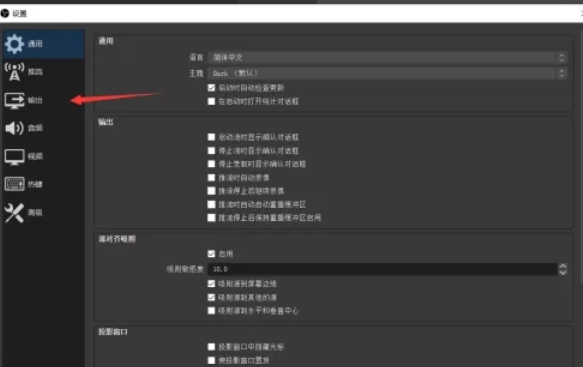The image size is (583, 367).
Task: Open the 高级 (Advanced) tools page
Action: 43,213
